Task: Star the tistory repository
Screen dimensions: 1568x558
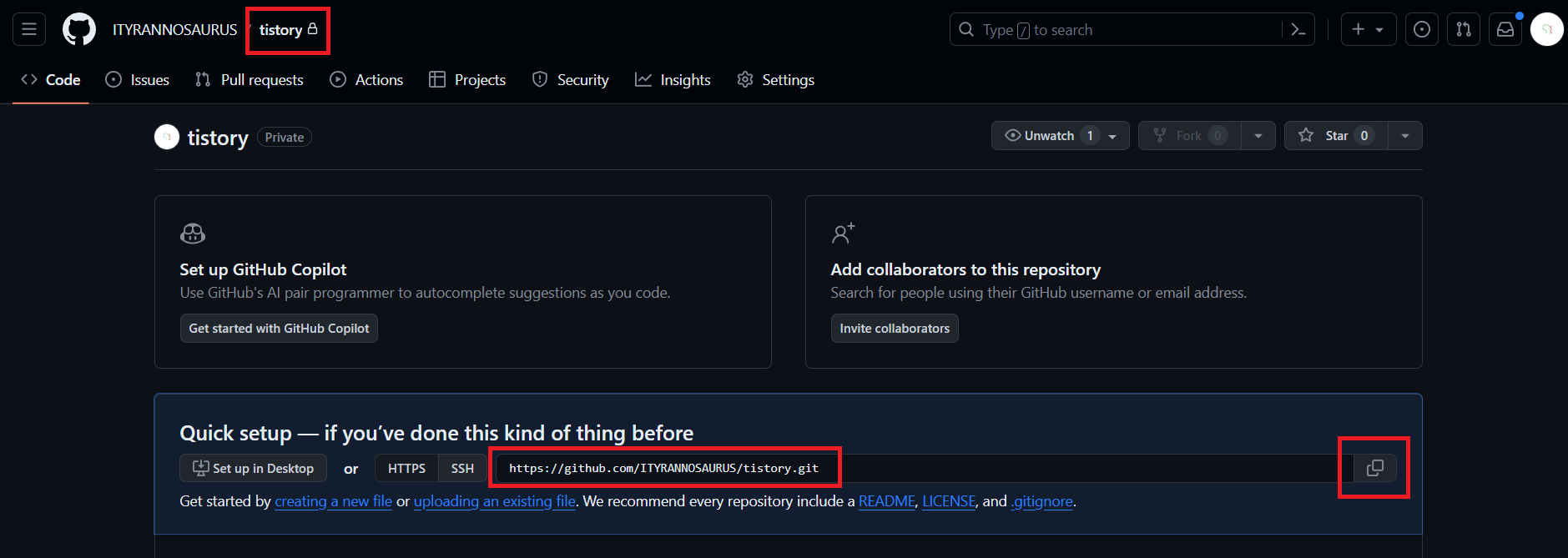Action: pos(1336,136)
